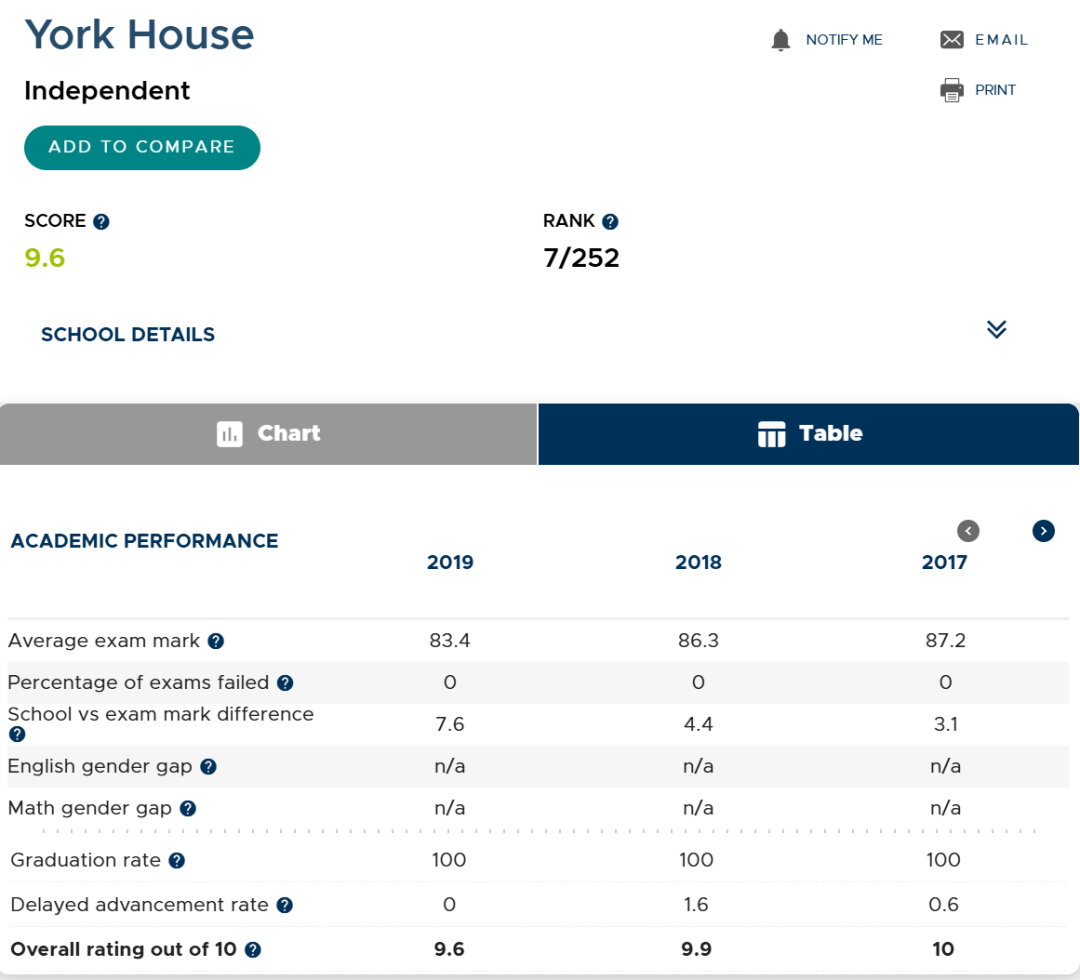Screen dimensions: 1080x980
Task: Click the 83.4 average exam mark value
Action: click(x=450, y=640)
